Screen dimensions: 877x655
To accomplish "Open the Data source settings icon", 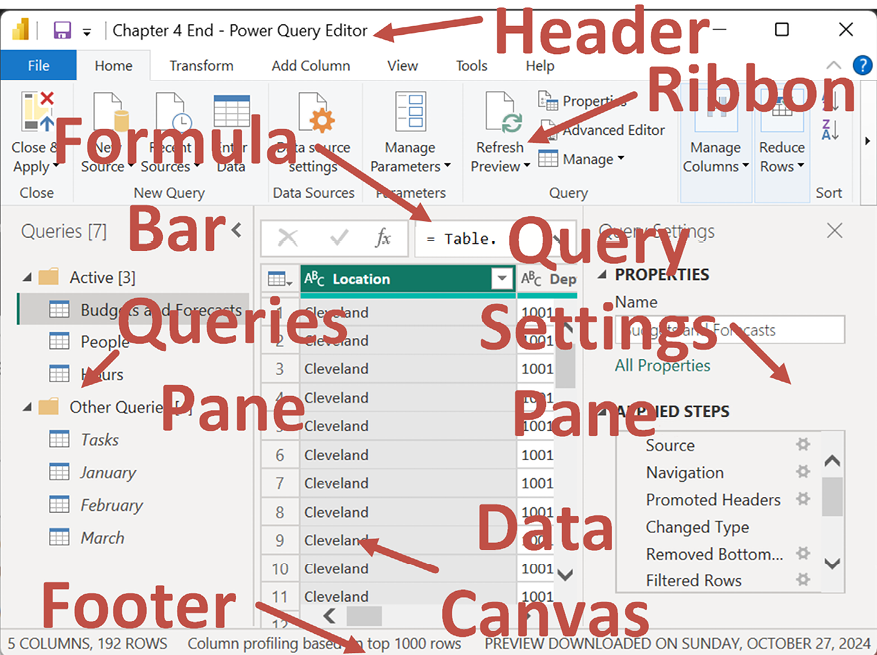I will tap(317, 114).
